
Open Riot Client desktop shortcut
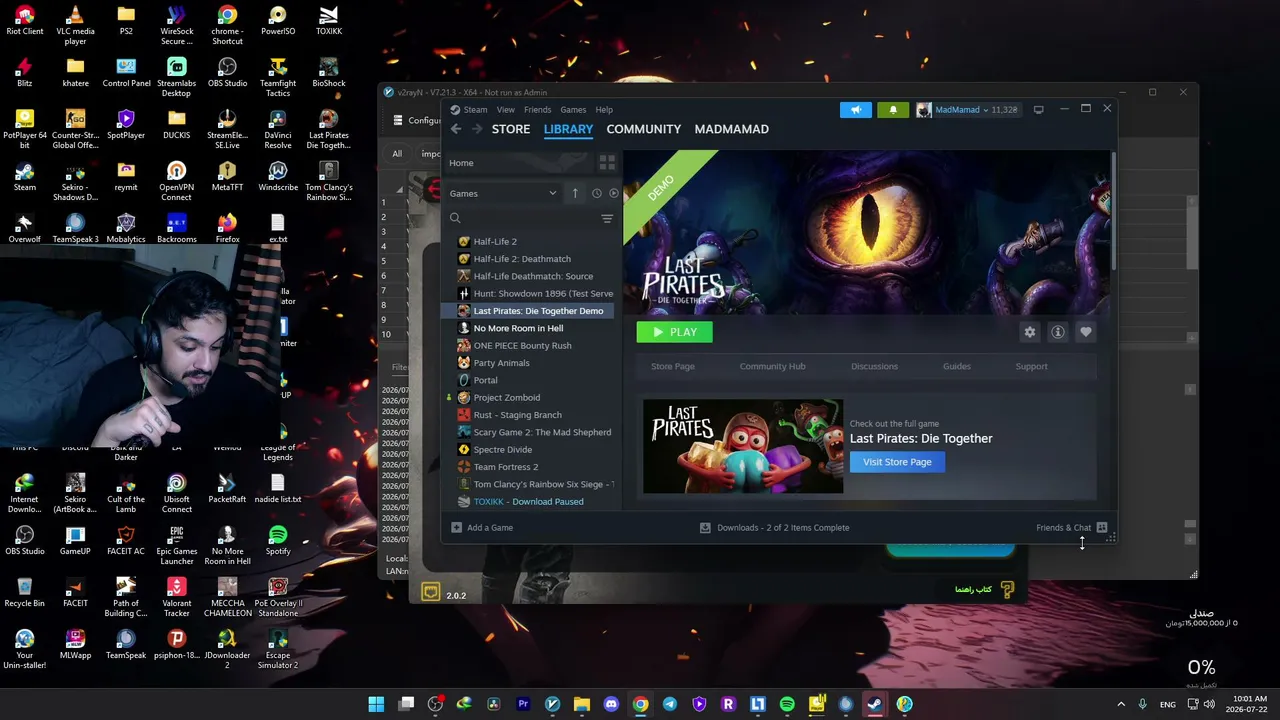coord(25,21)
